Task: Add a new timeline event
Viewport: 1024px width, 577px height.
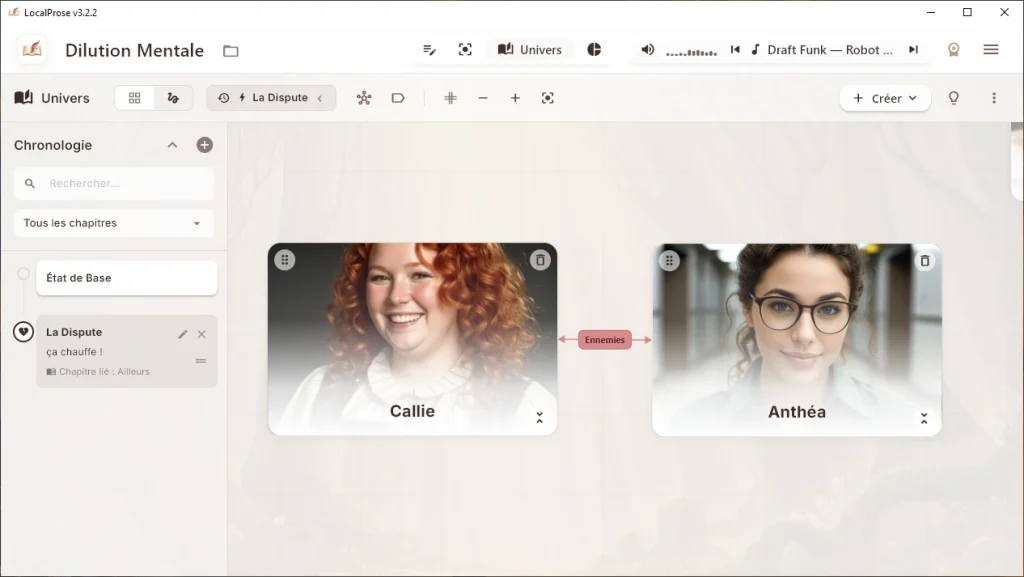Action: (x=204, y=145)
